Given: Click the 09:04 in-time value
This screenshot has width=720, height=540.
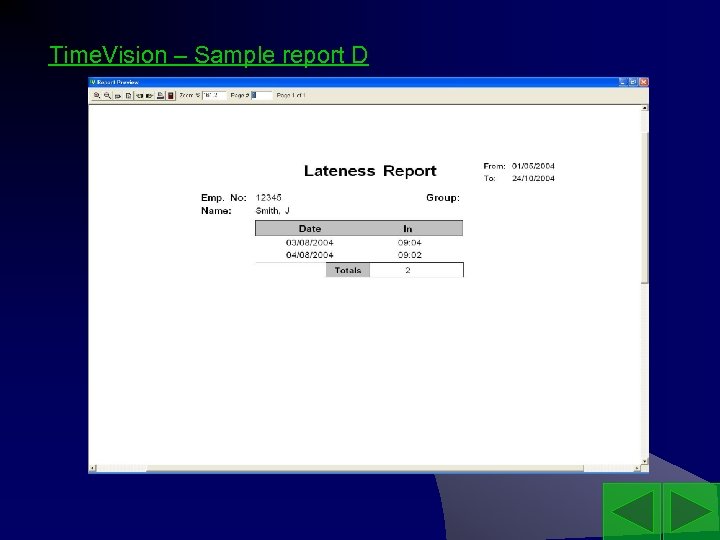Looking at the screenshot, I should pos(410,242).
